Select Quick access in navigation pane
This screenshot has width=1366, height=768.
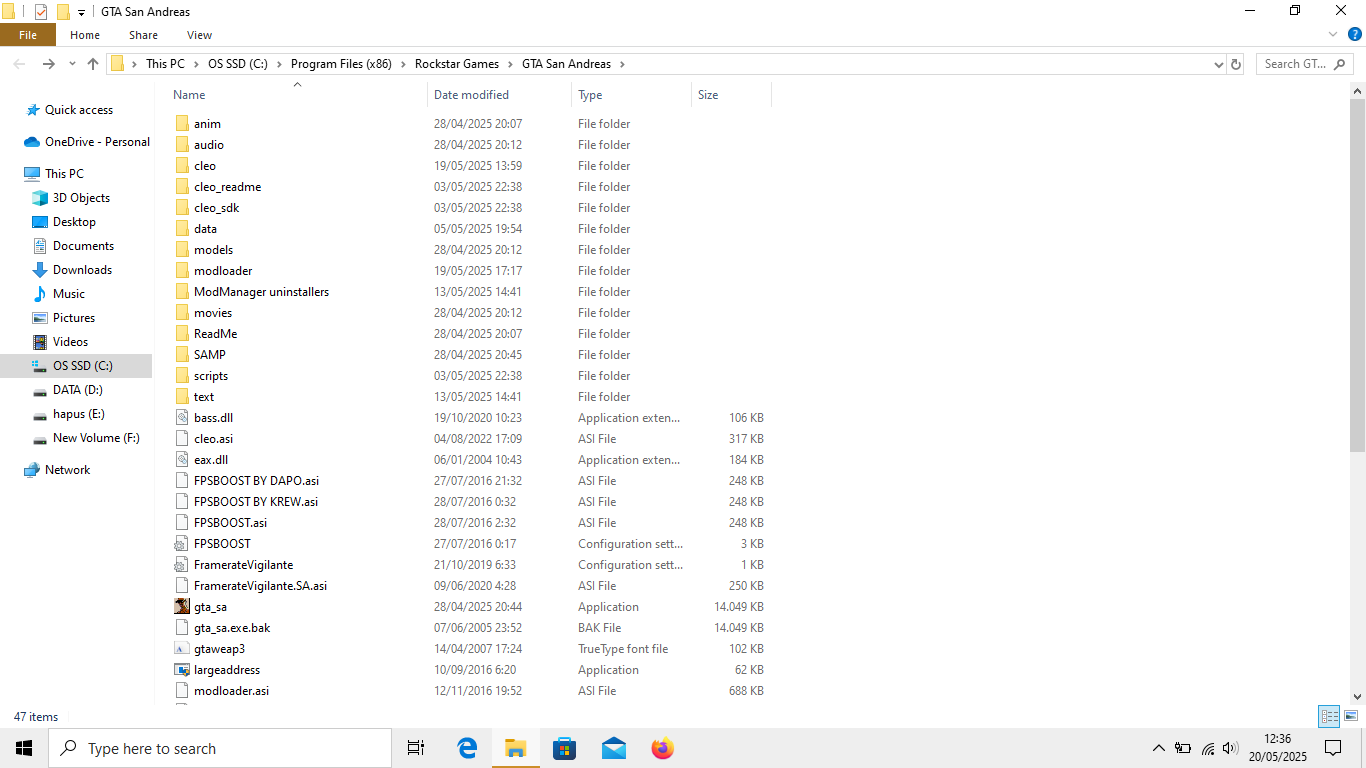(x=79, y=110)
